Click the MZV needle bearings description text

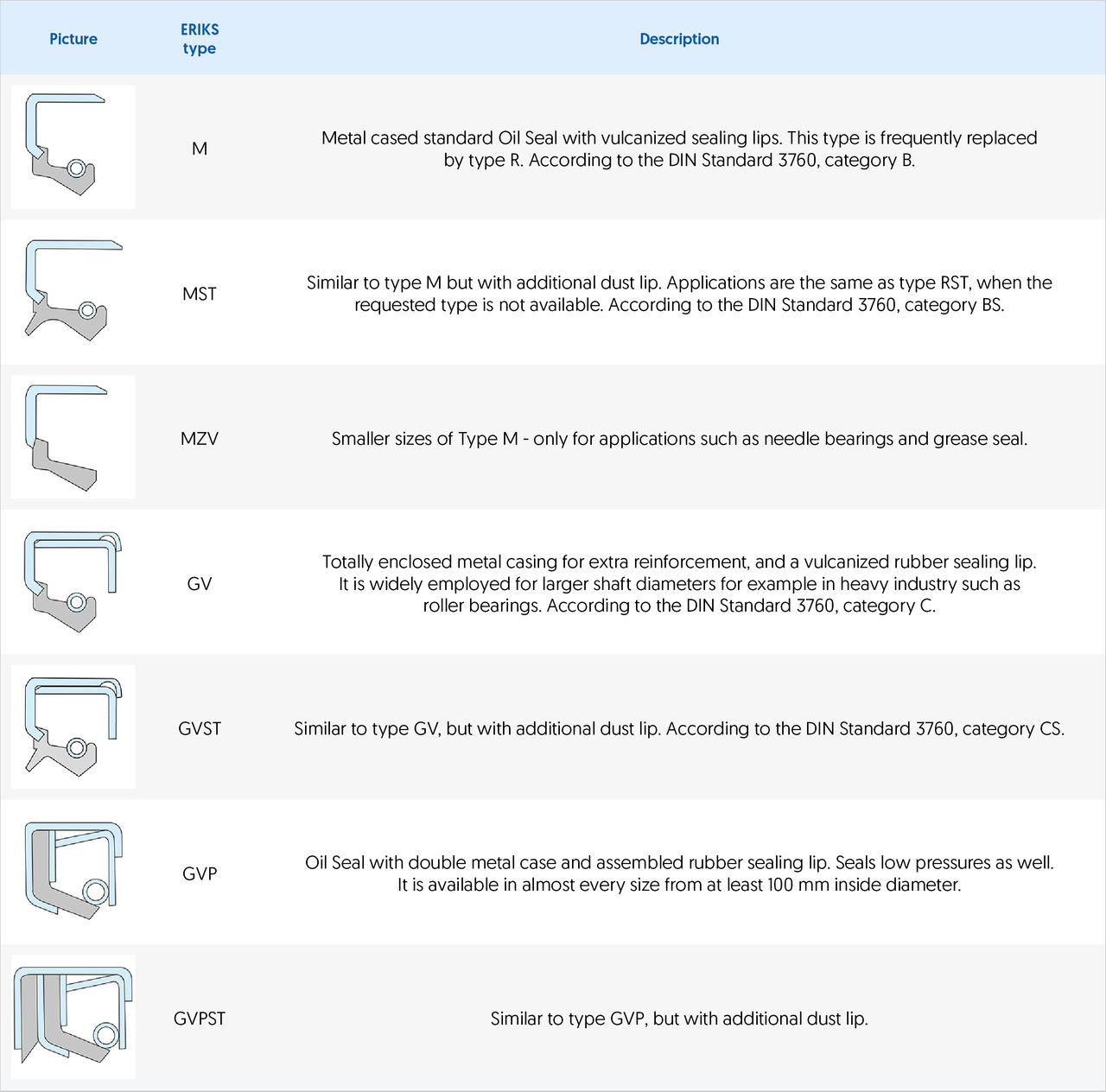point(679,439)
